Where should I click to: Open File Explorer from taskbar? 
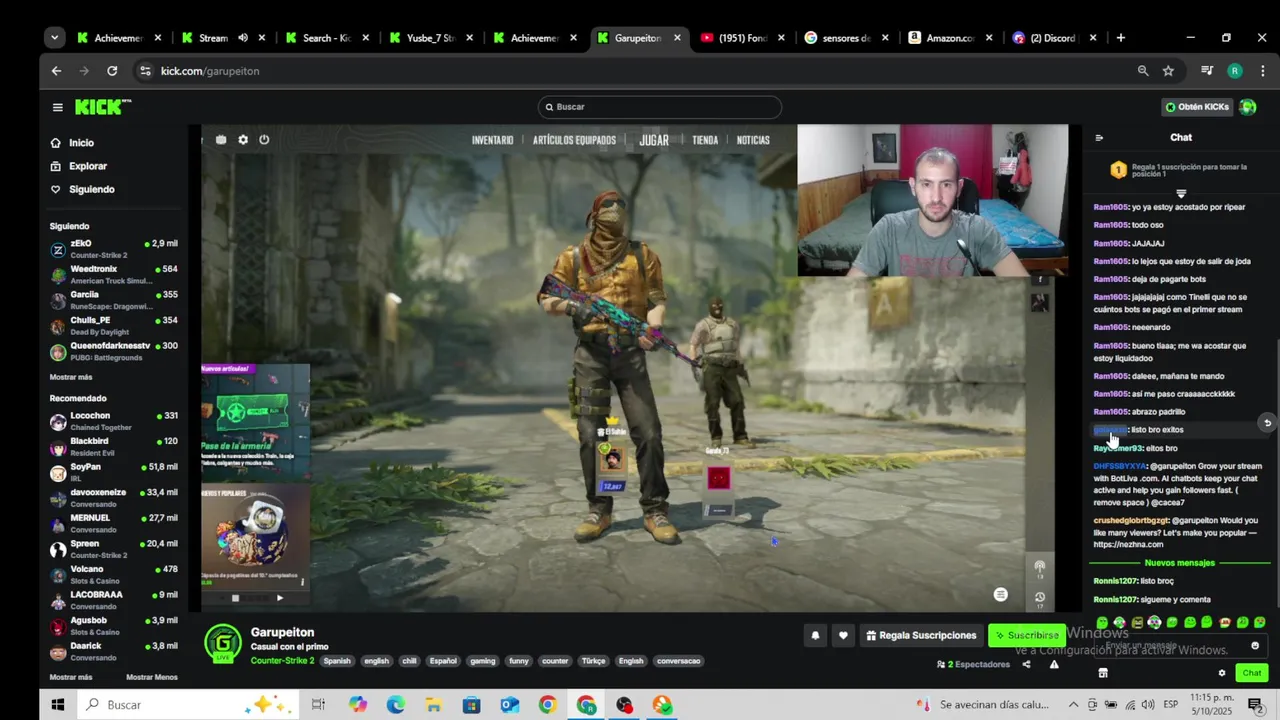click(433, 705)
